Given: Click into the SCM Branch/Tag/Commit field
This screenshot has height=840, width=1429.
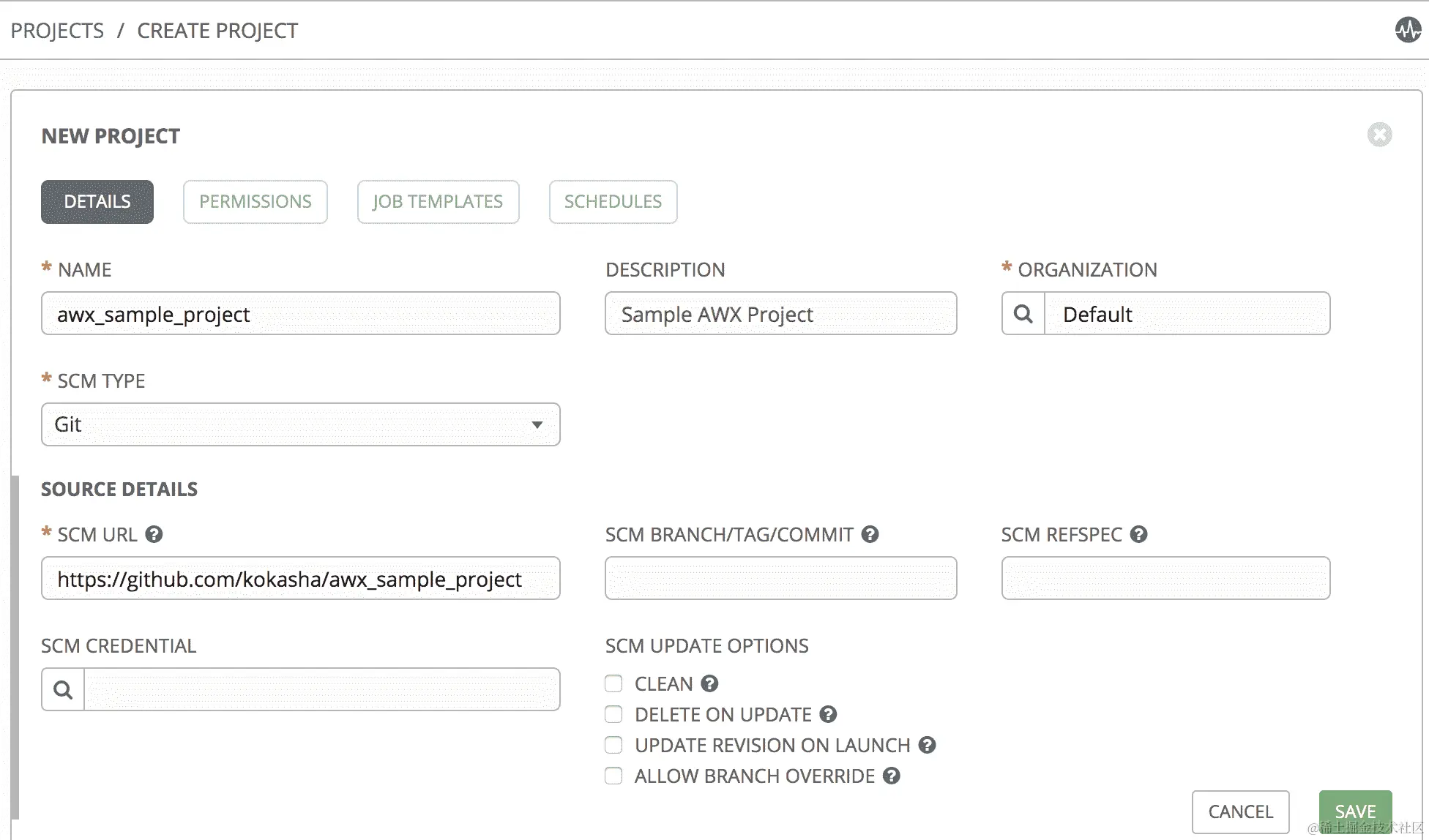Looking at the screenshot, I should point(780,578).
